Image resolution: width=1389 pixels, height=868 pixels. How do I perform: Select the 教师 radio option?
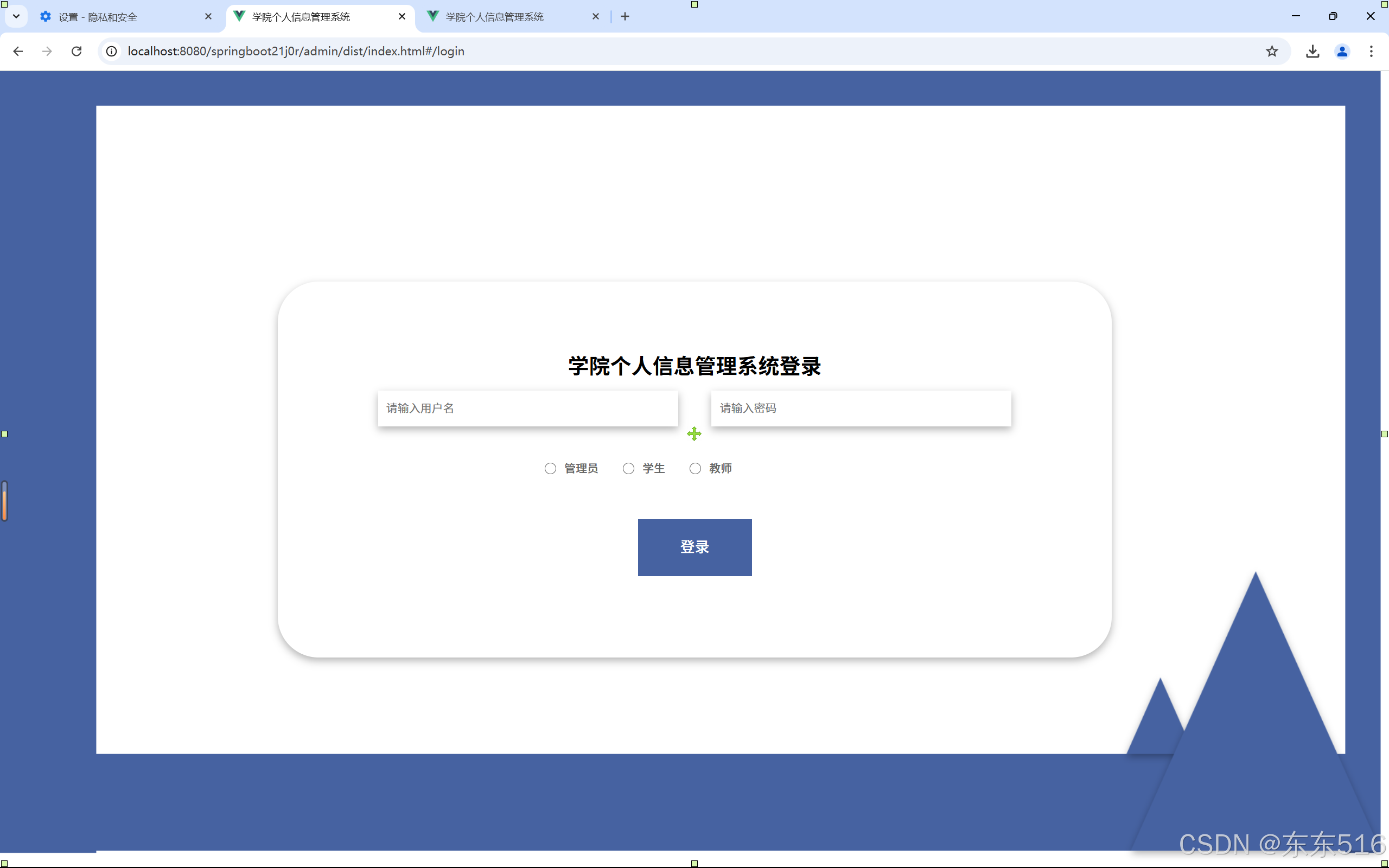pos(695,468)
